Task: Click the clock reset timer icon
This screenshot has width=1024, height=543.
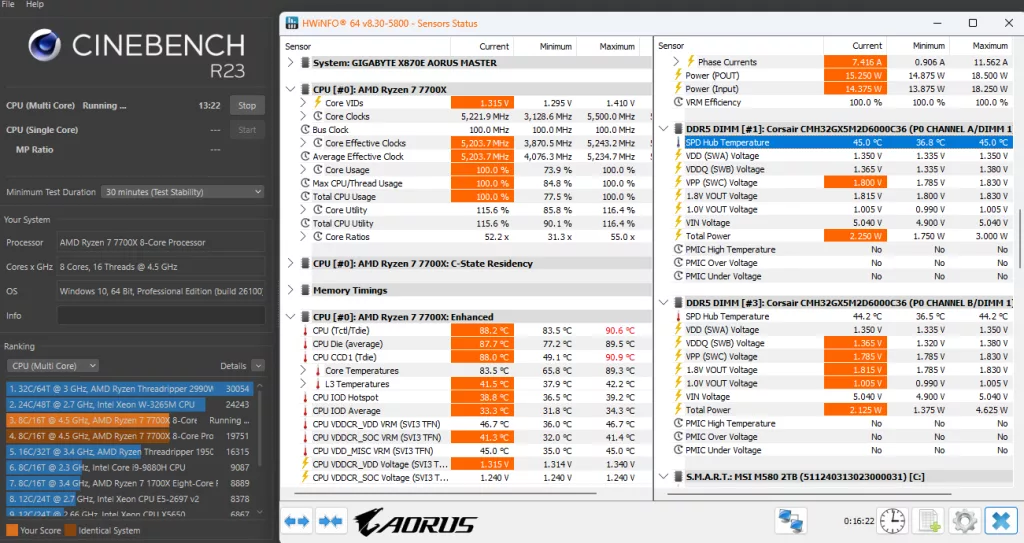Action: (892, 521)
